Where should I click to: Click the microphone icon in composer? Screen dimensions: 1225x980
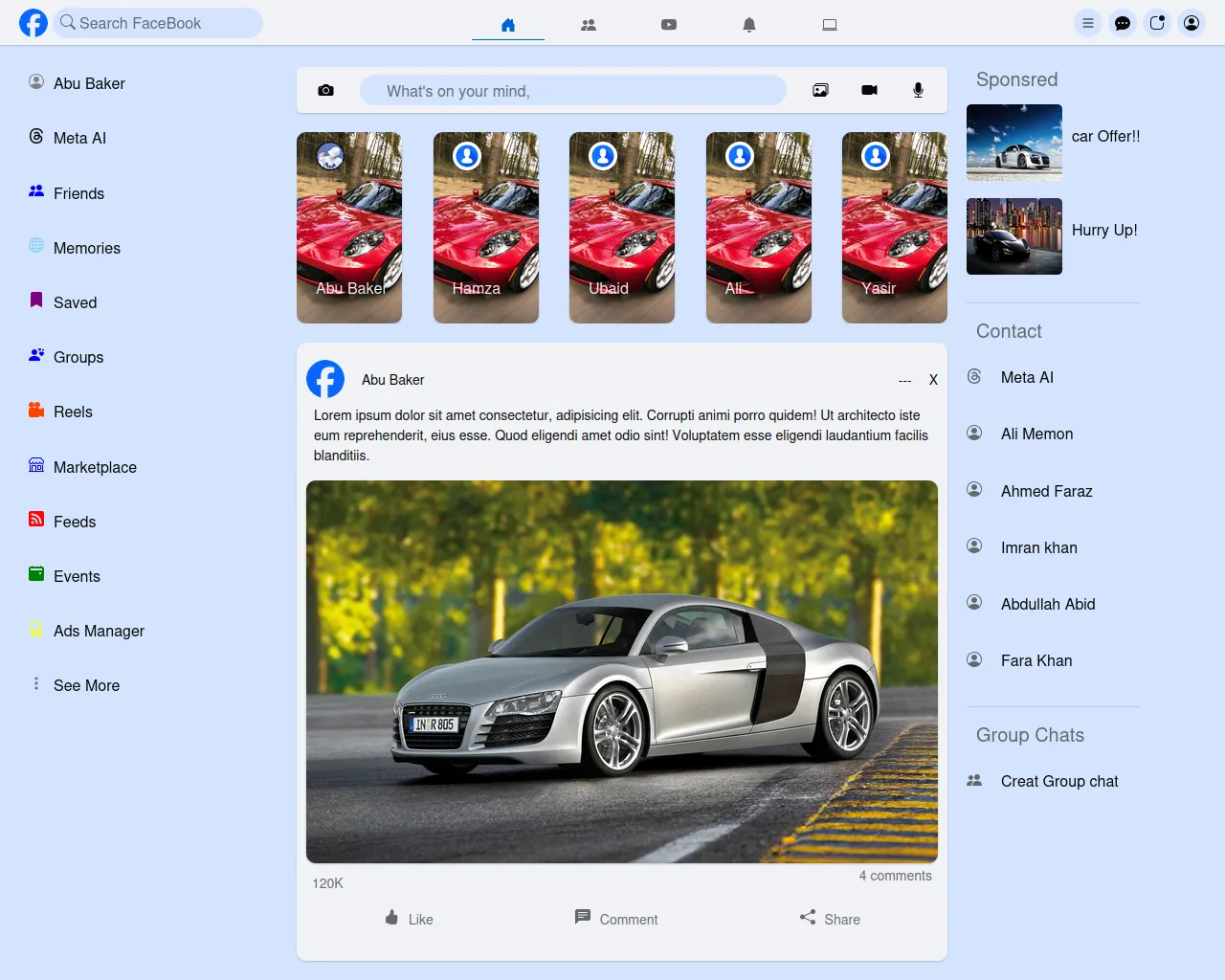click(x=918, y=90)
